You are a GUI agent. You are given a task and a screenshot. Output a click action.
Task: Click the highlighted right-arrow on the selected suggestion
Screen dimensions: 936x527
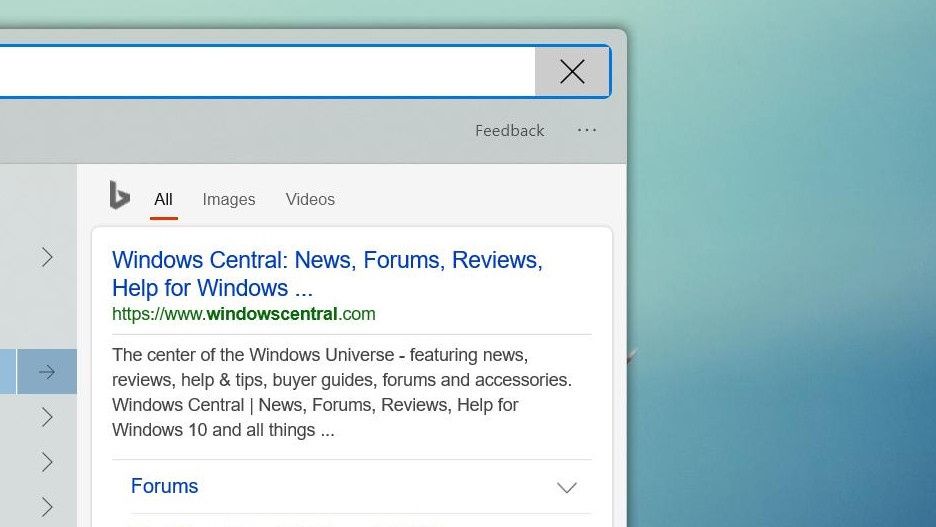47,372
